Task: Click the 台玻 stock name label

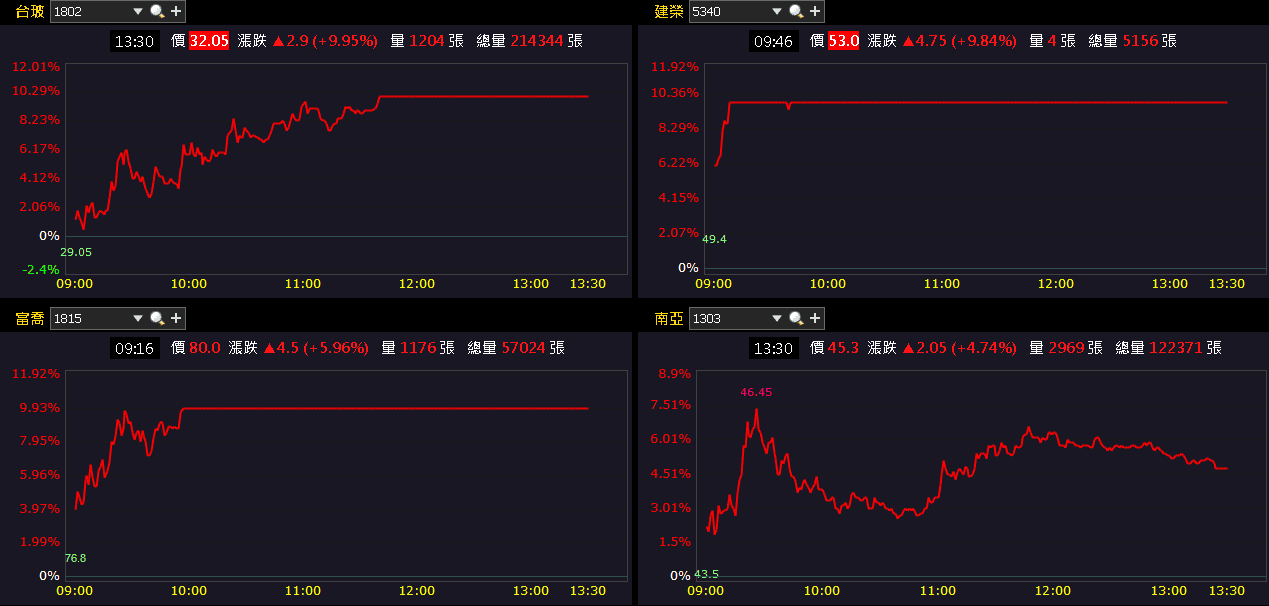Action: point(29,11)
